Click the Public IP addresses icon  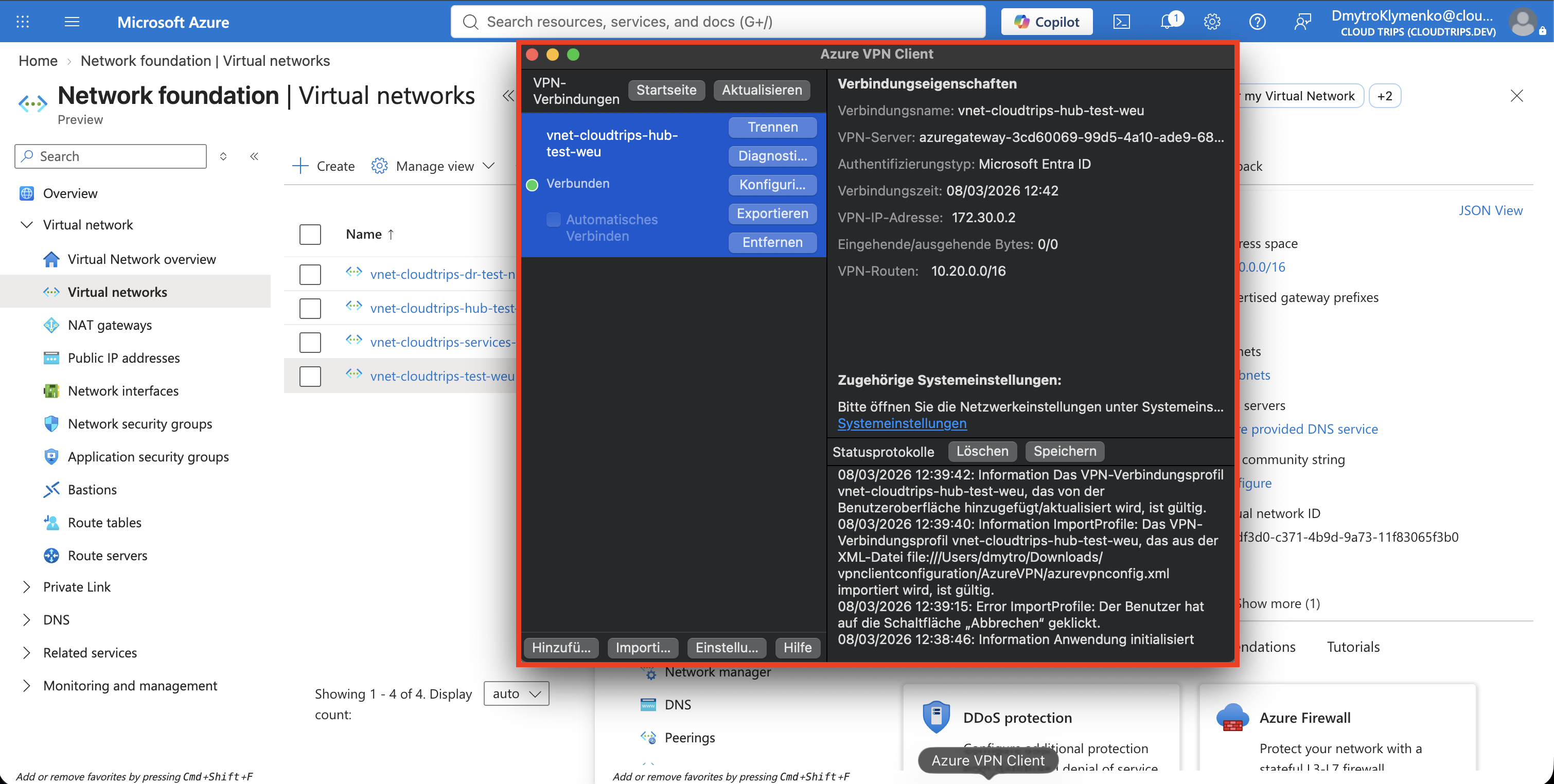tap(51, 358)
